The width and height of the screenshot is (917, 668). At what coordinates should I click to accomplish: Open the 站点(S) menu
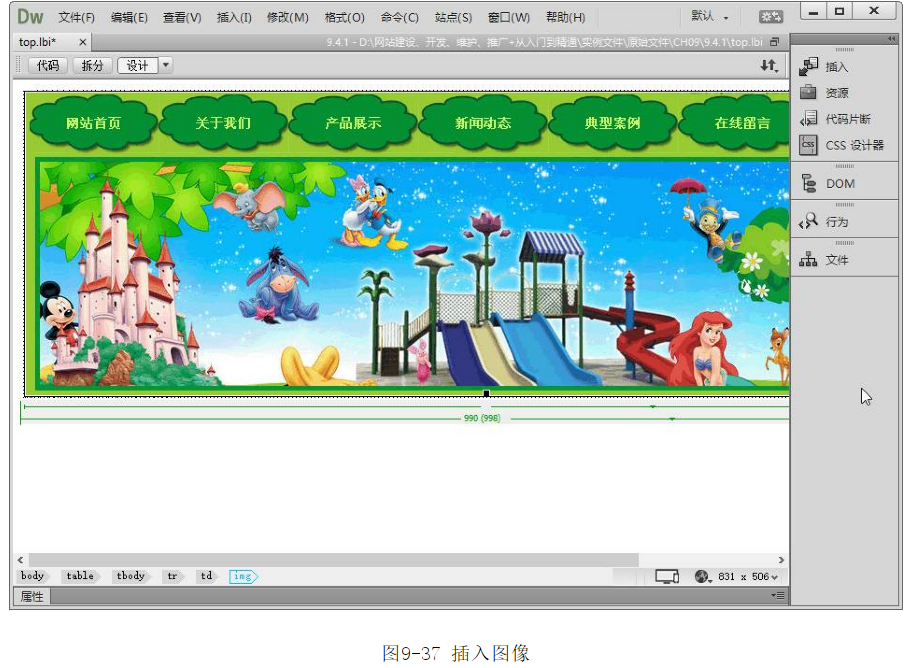pyautogui.click(x=453, y=18)
